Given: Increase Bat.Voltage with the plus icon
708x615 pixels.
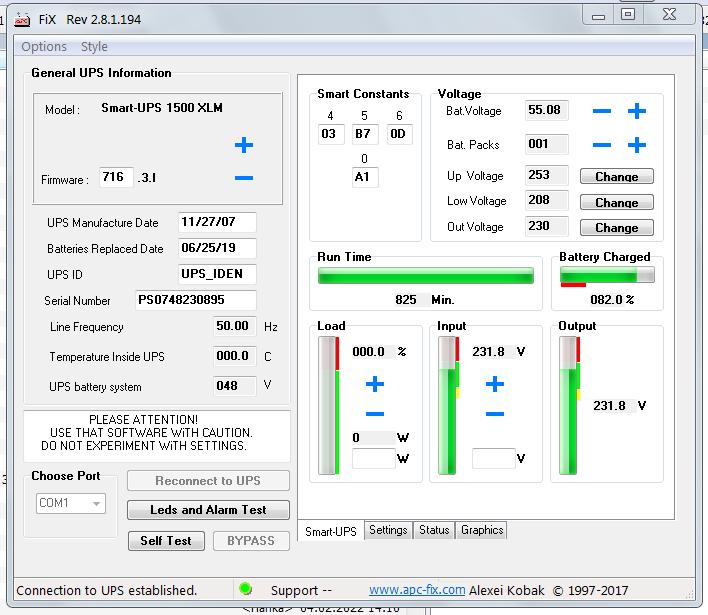Looking at the screenshot, I should point(636,111).
